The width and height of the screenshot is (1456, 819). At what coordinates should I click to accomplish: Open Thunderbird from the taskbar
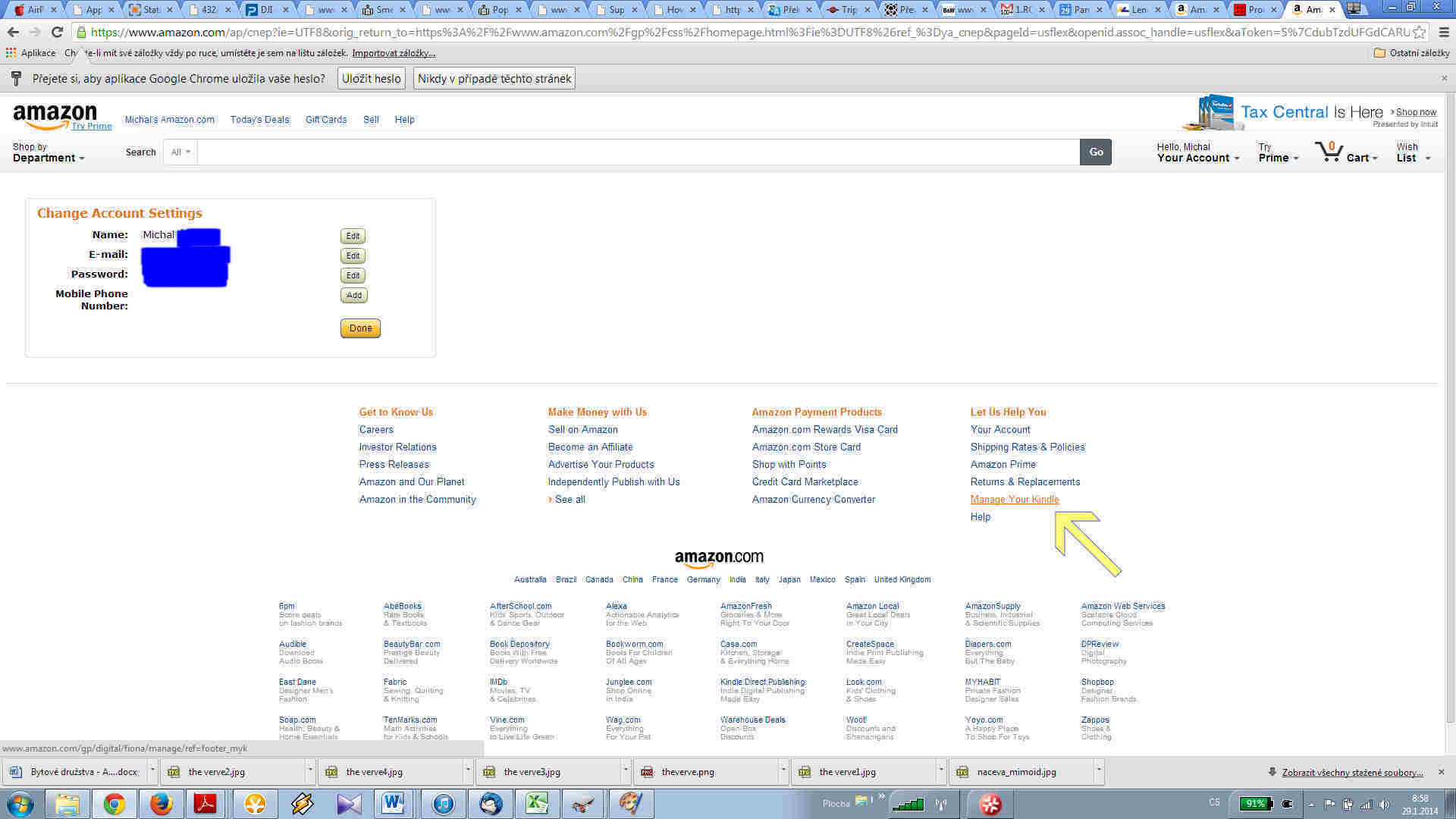click(491, 804)
